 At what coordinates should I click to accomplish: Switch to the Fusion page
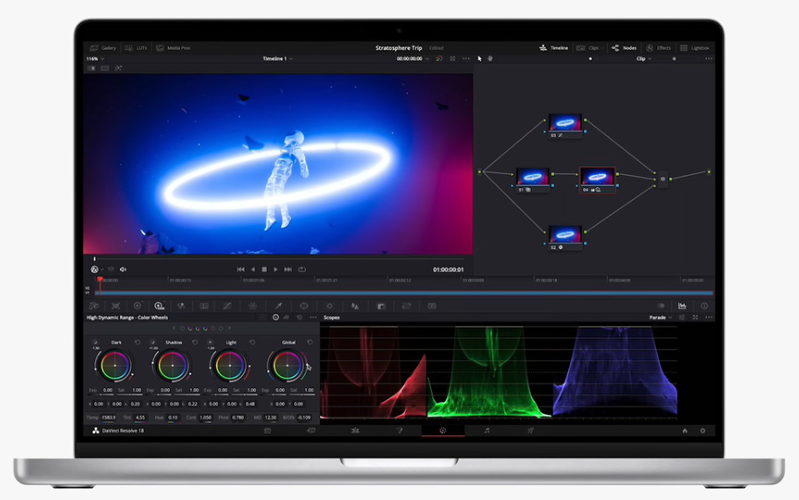pyautogui.click(x=399, y=431)
